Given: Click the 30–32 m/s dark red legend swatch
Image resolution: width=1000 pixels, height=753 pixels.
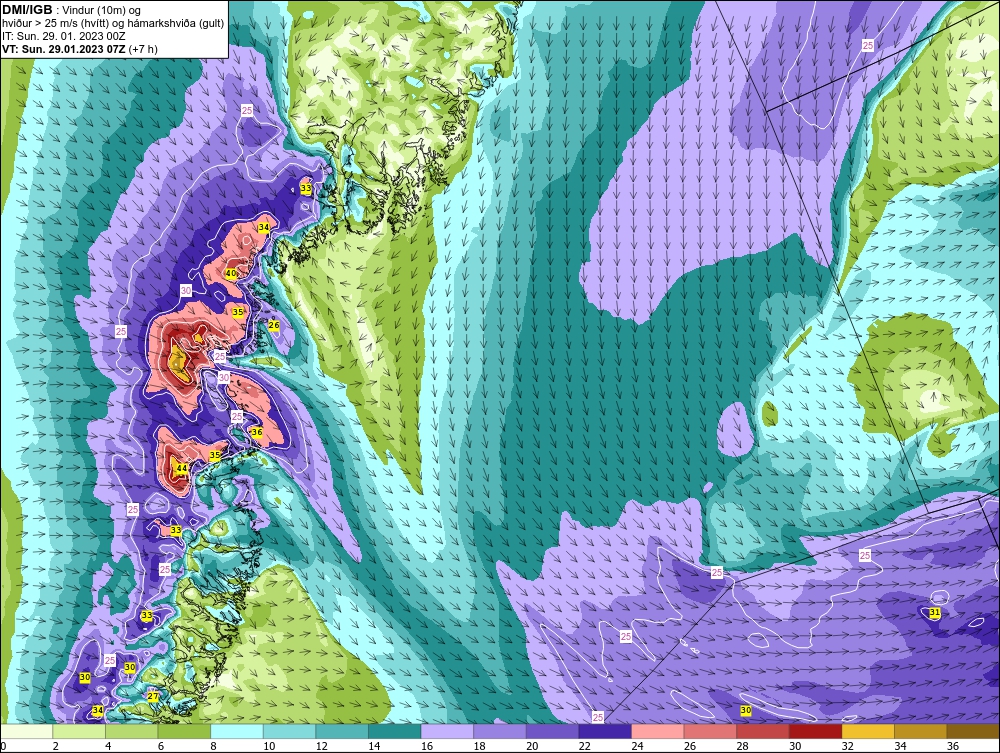Looking at the screenshot, I should [x=816, y=731].
